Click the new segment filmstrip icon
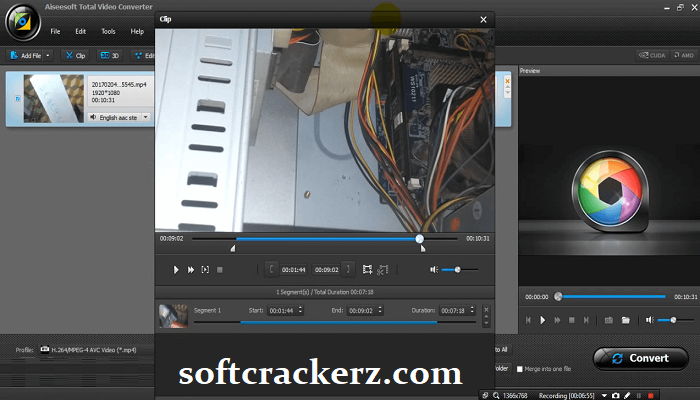Viewport: 700px width, 400px height. click(x=367, y=269)
